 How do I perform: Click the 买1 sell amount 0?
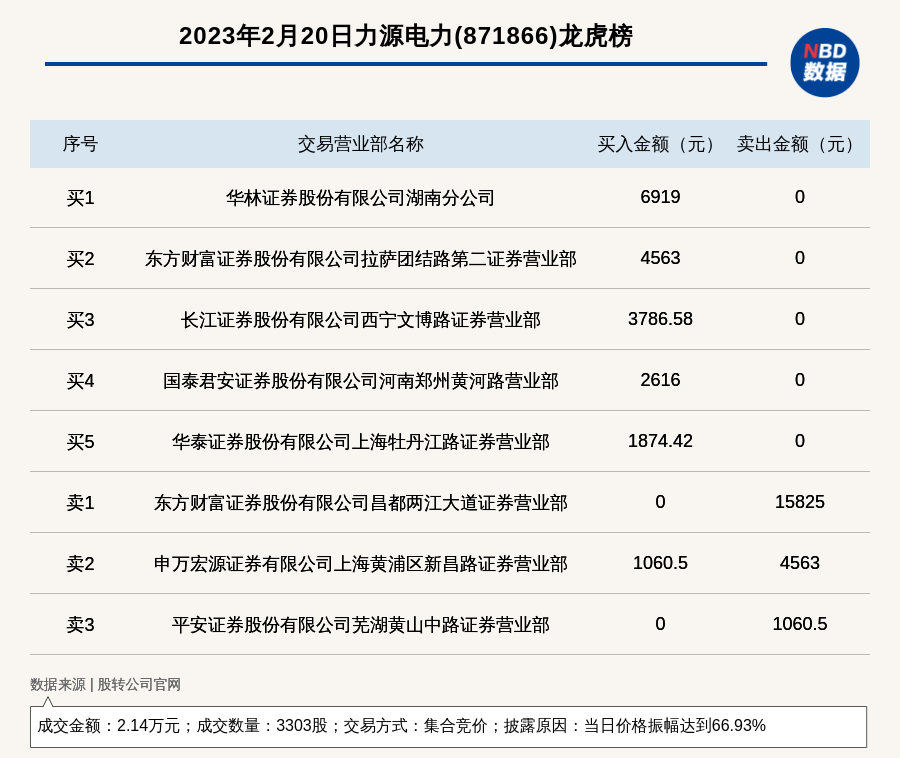(x=800, y=197)
